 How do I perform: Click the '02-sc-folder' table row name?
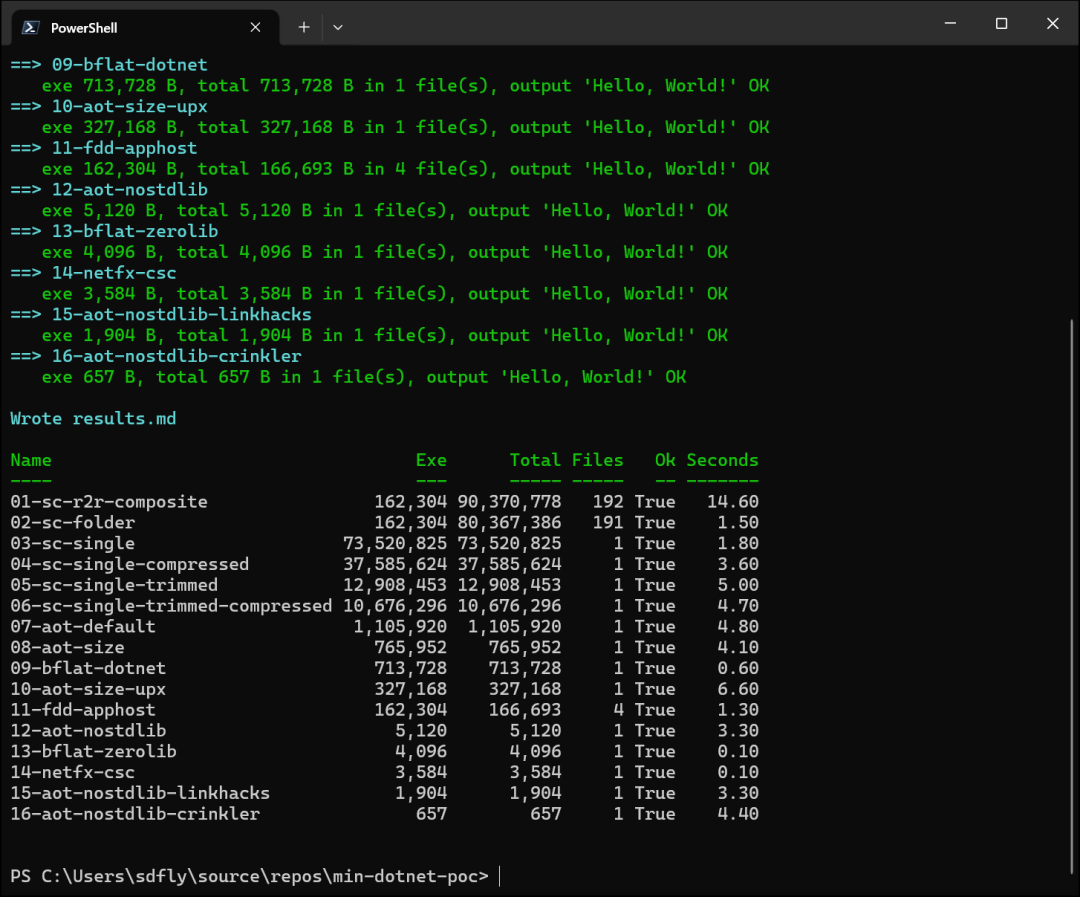pos(72,522)
